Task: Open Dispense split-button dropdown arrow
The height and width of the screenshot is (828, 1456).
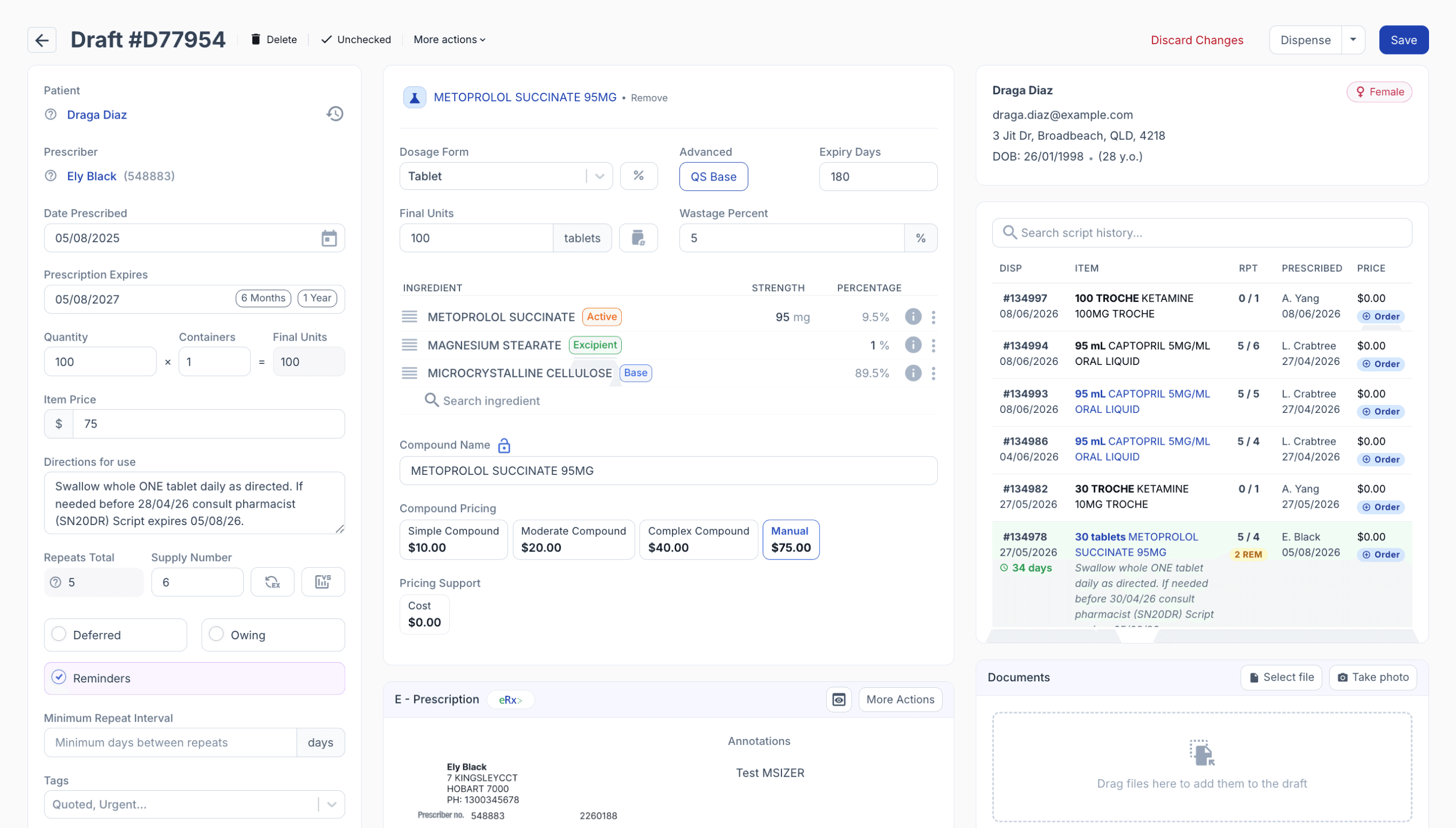Action: coord(1353,40)
